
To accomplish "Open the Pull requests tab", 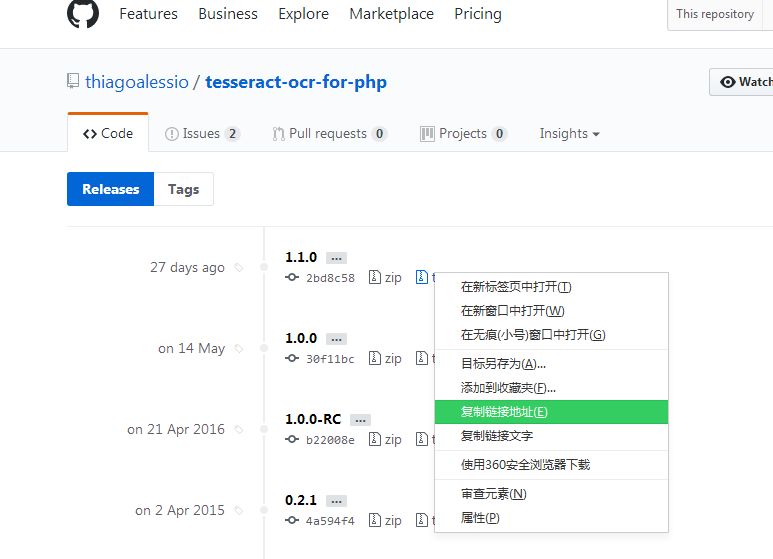I will tap(329, 134).
